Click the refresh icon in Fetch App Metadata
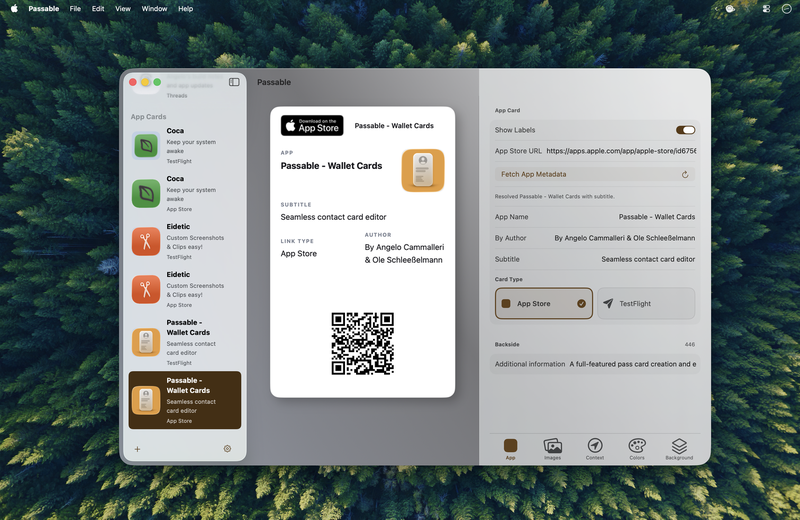The width and height of the screenshot is (800, 520). coord(685,175)
